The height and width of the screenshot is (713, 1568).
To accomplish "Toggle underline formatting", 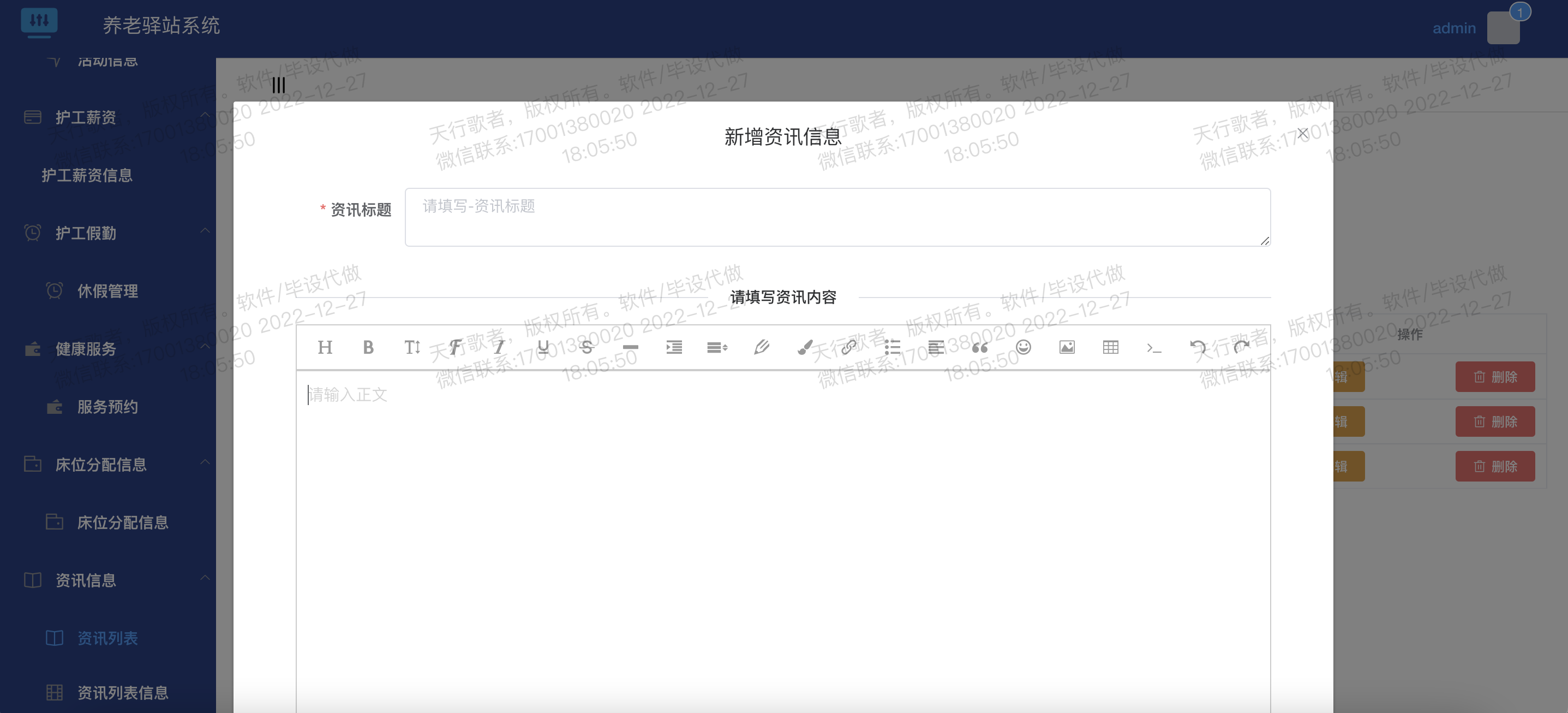I will click(x=542, y=347).
